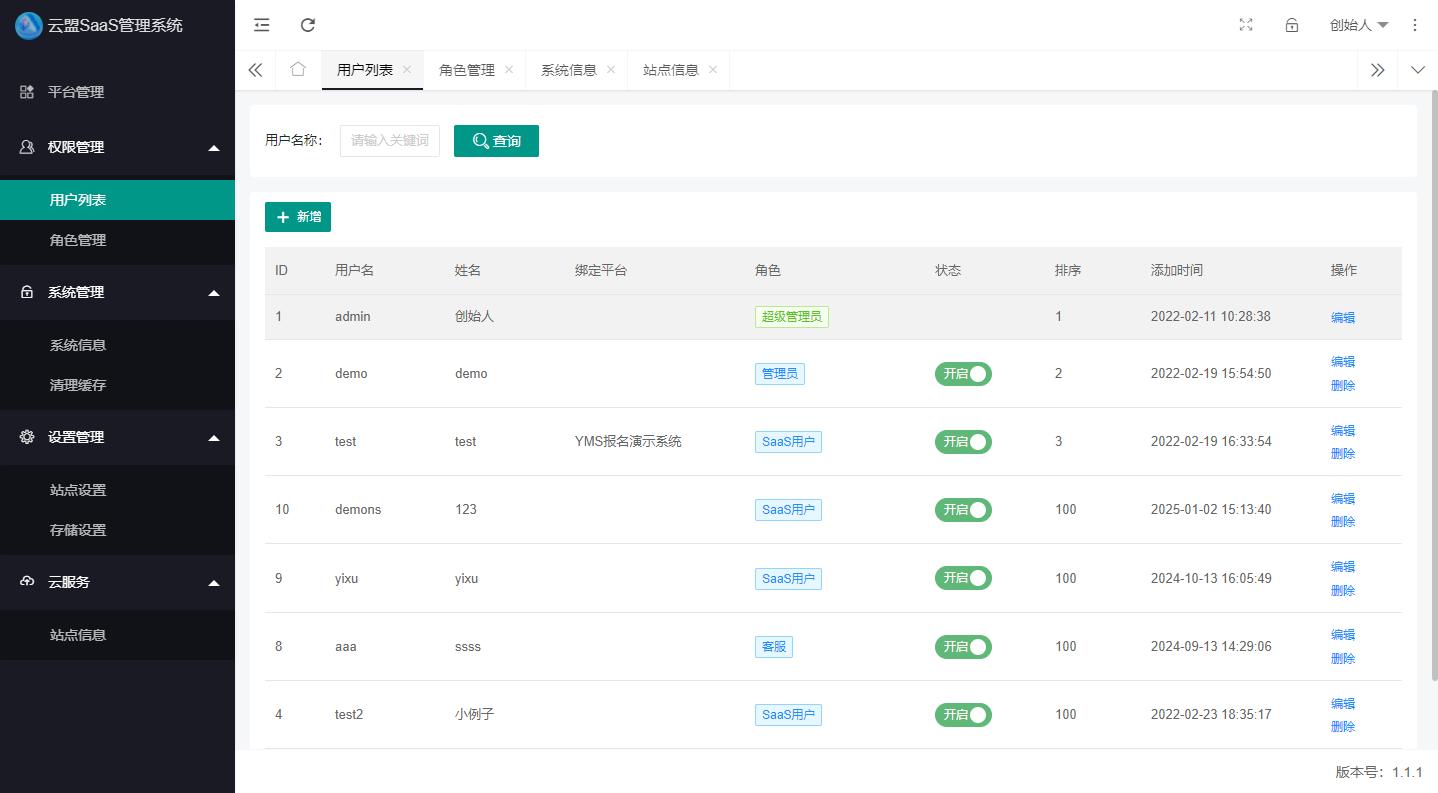Click the 新增 button to add a user
Viewport: 1438px width, 793px height.
(297, 217)
